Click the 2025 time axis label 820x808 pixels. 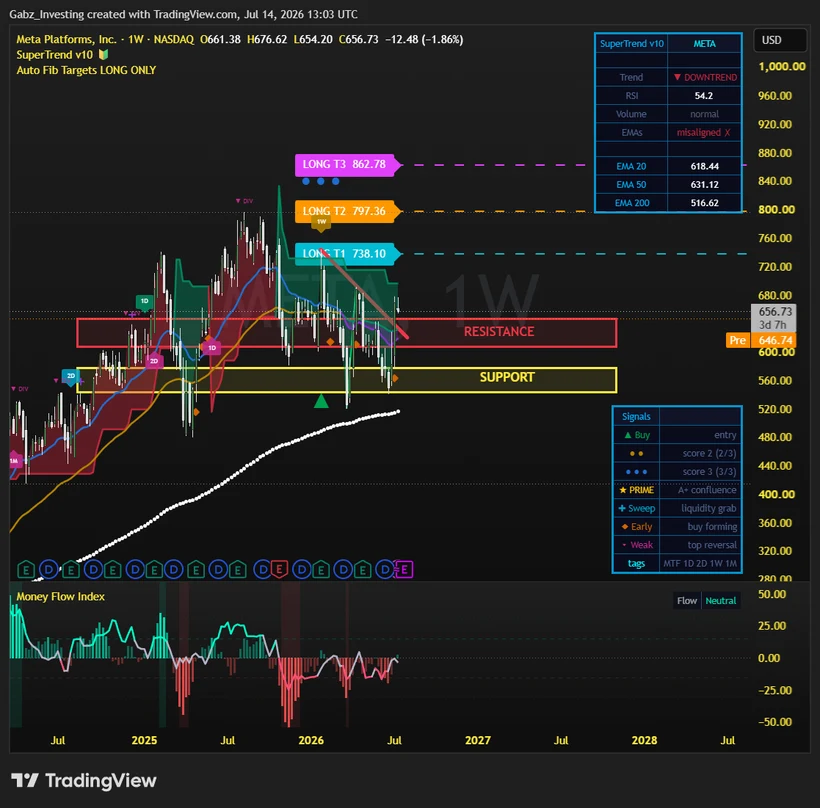(x=144, y=741)
